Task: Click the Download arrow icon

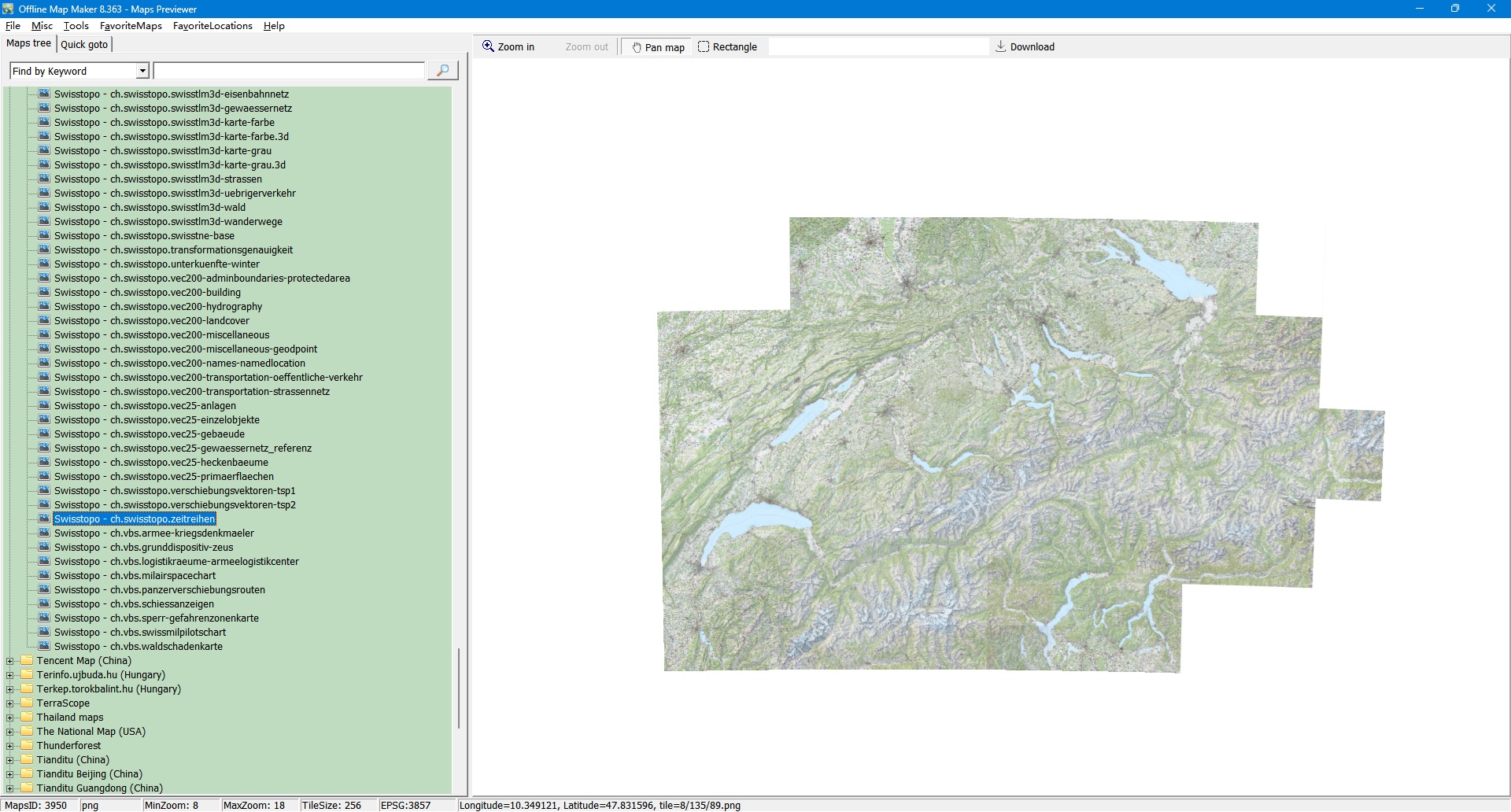Action: 1000,46
